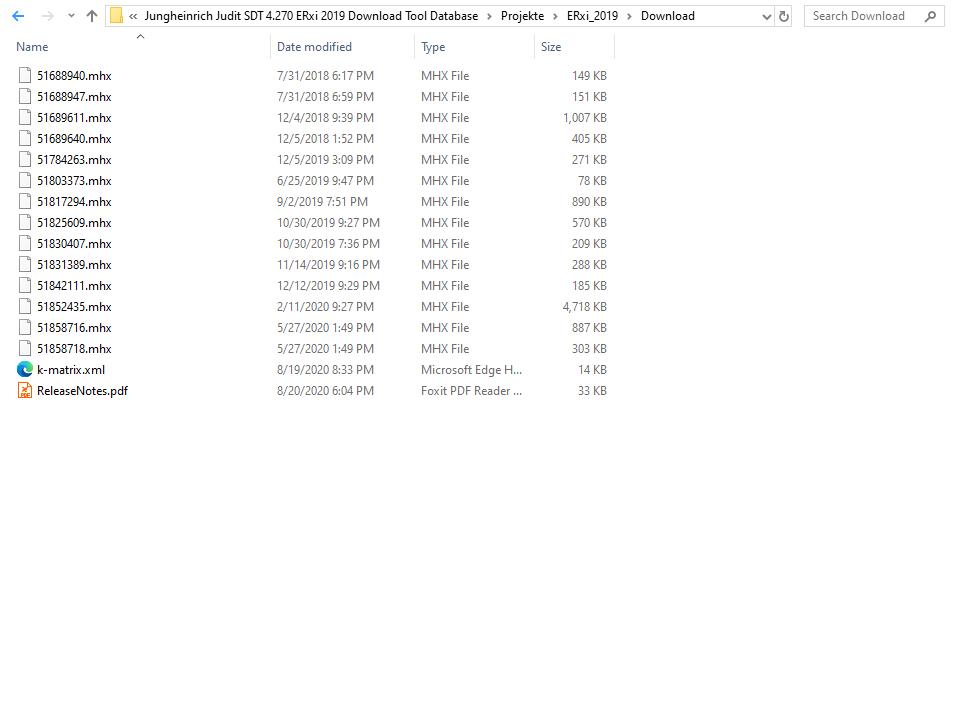Go back using the back arrow
The image size is (958, 716).
[x=18, y=16]
